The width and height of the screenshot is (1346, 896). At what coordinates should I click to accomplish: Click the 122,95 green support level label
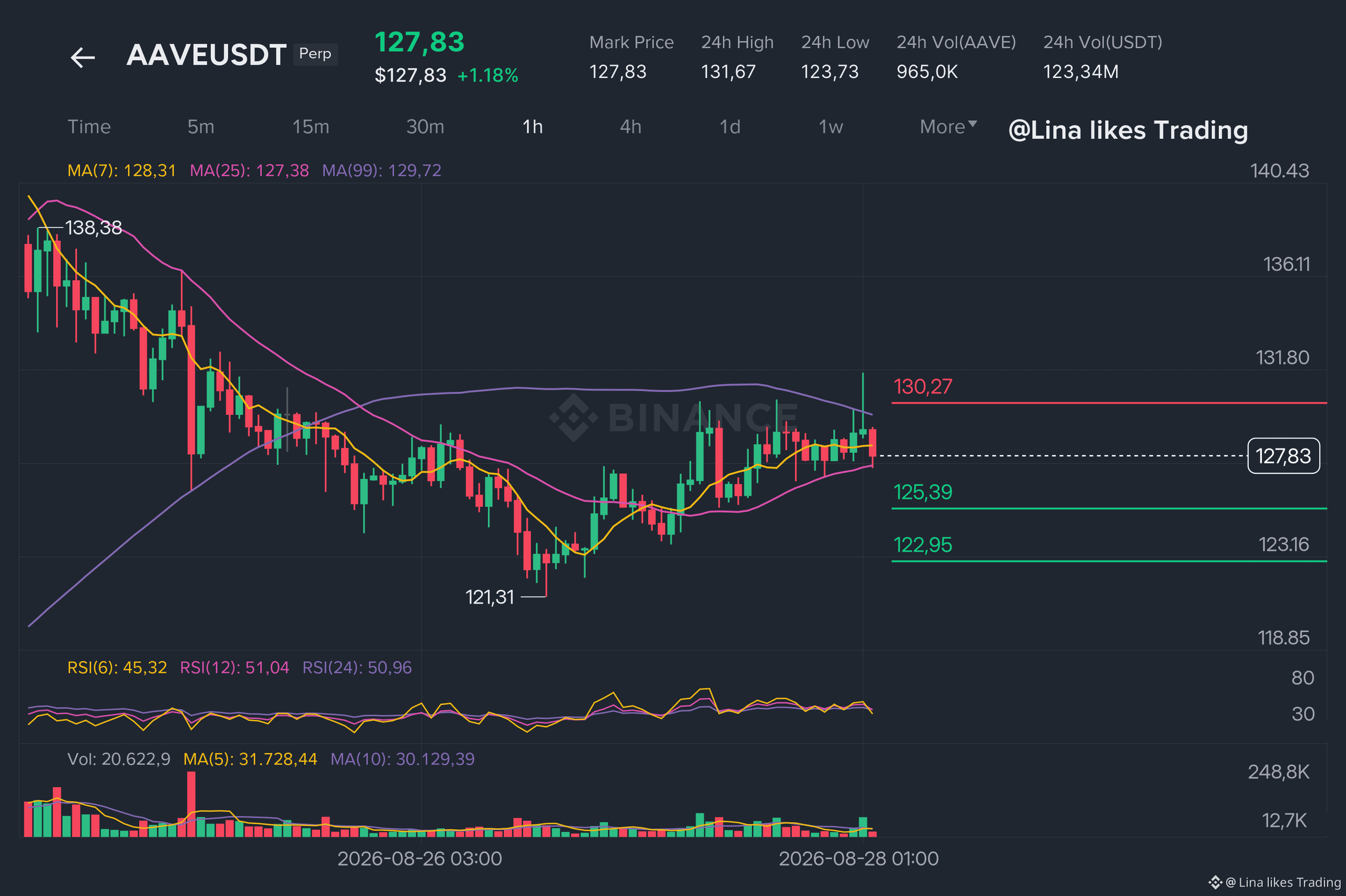[x=923, y=545]
